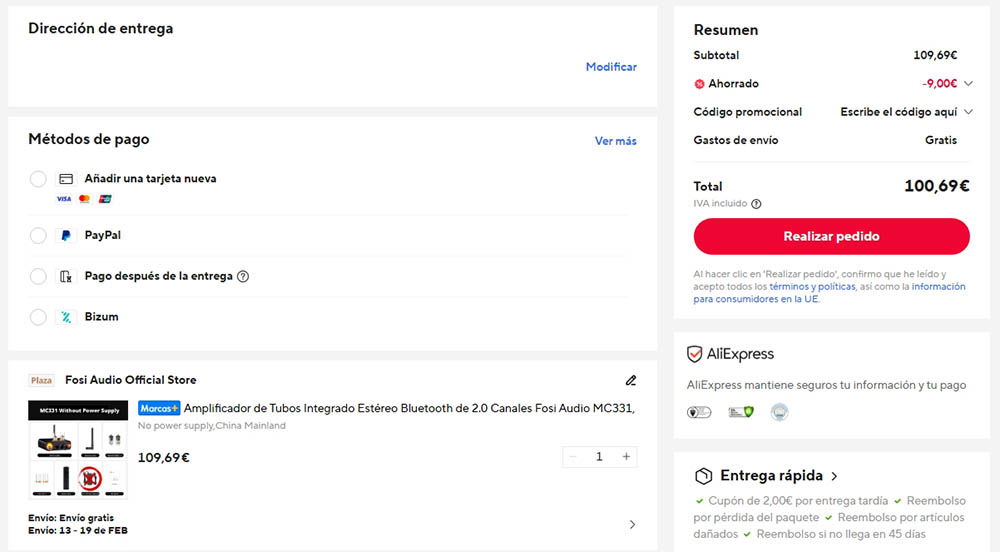Click the help icon beside Pago después de la entrega

click(243, 276)
